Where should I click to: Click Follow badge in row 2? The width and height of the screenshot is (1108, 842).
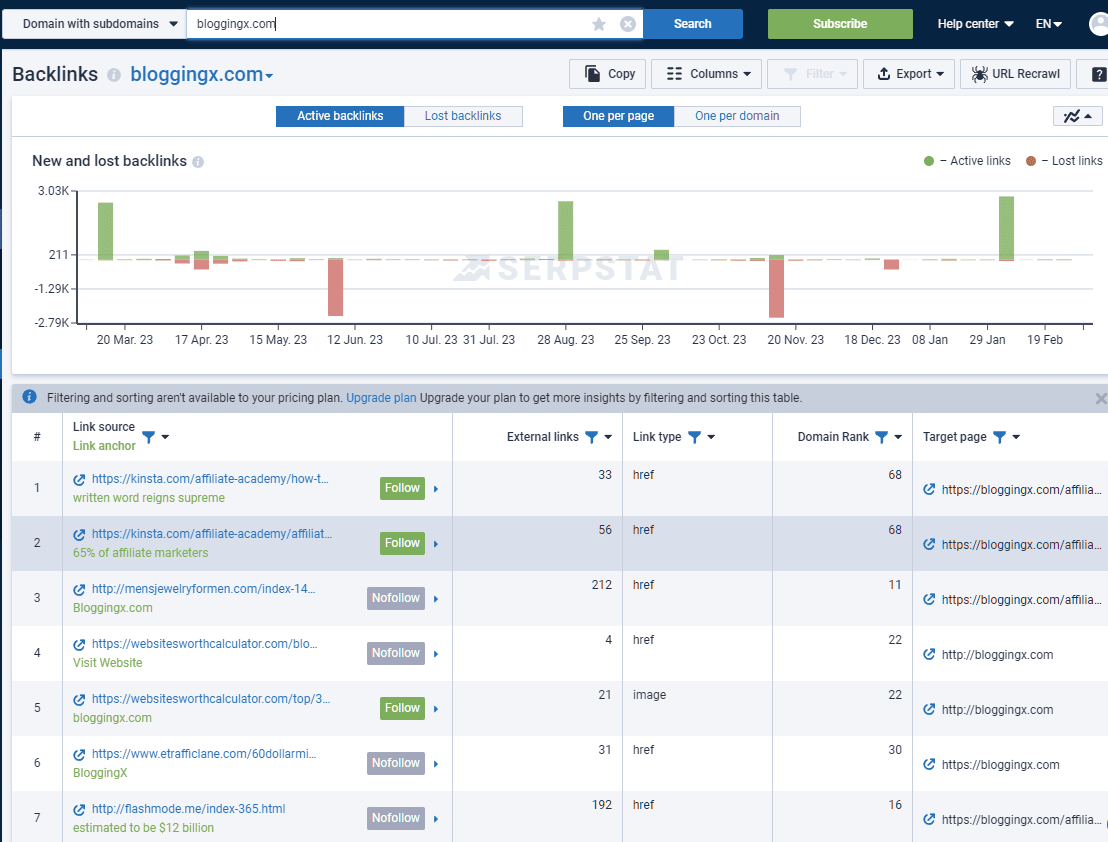(402, 543)
